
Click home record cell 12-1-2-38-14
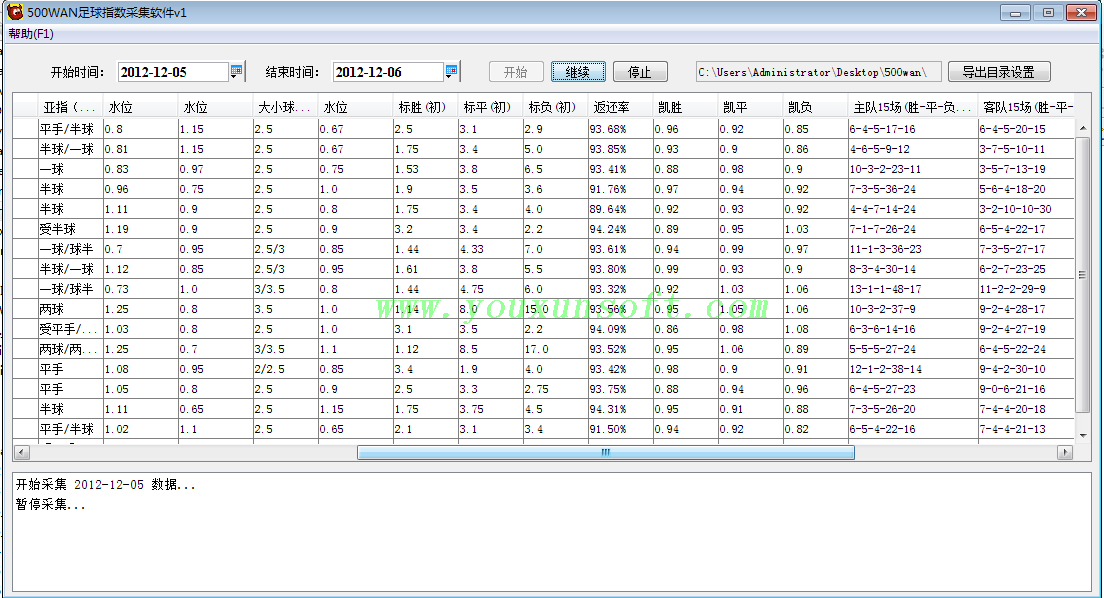(913, 369)
